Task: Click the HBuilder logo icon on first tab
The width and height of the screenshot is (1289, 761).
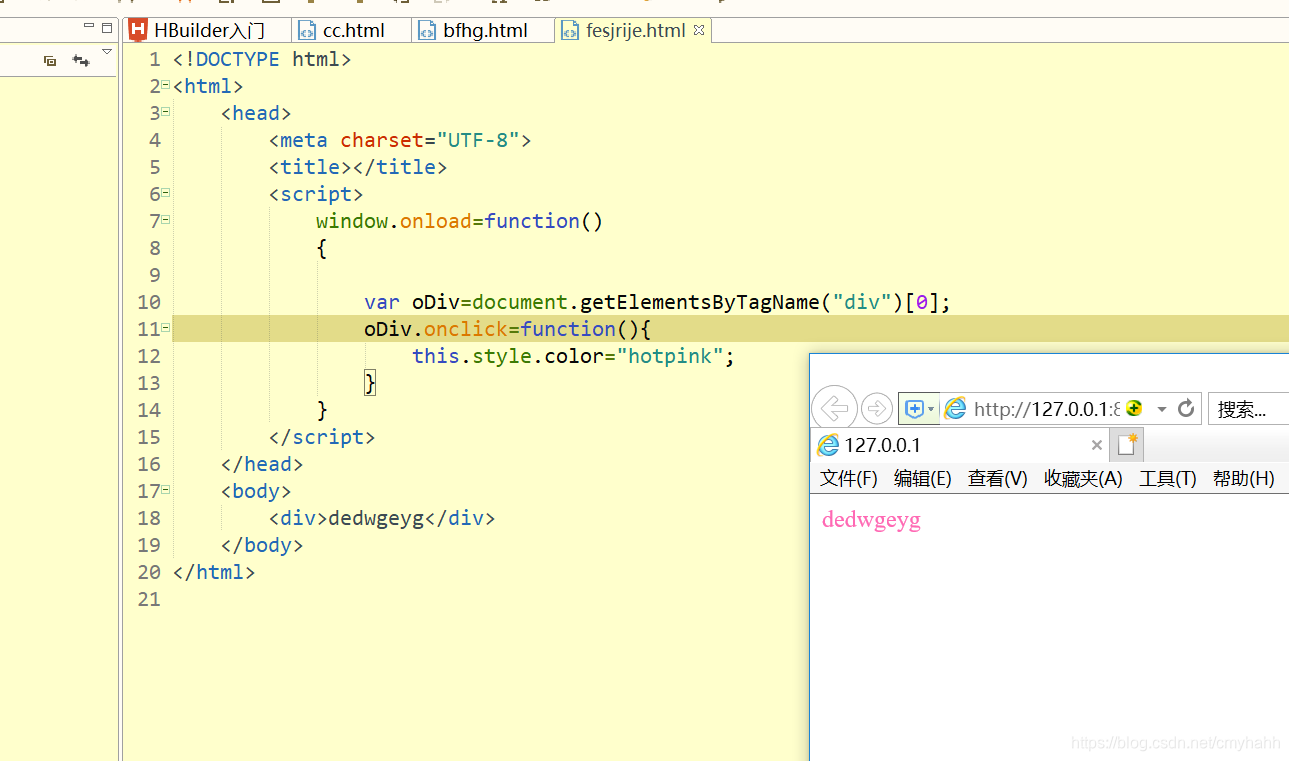Action: [138, 30]
